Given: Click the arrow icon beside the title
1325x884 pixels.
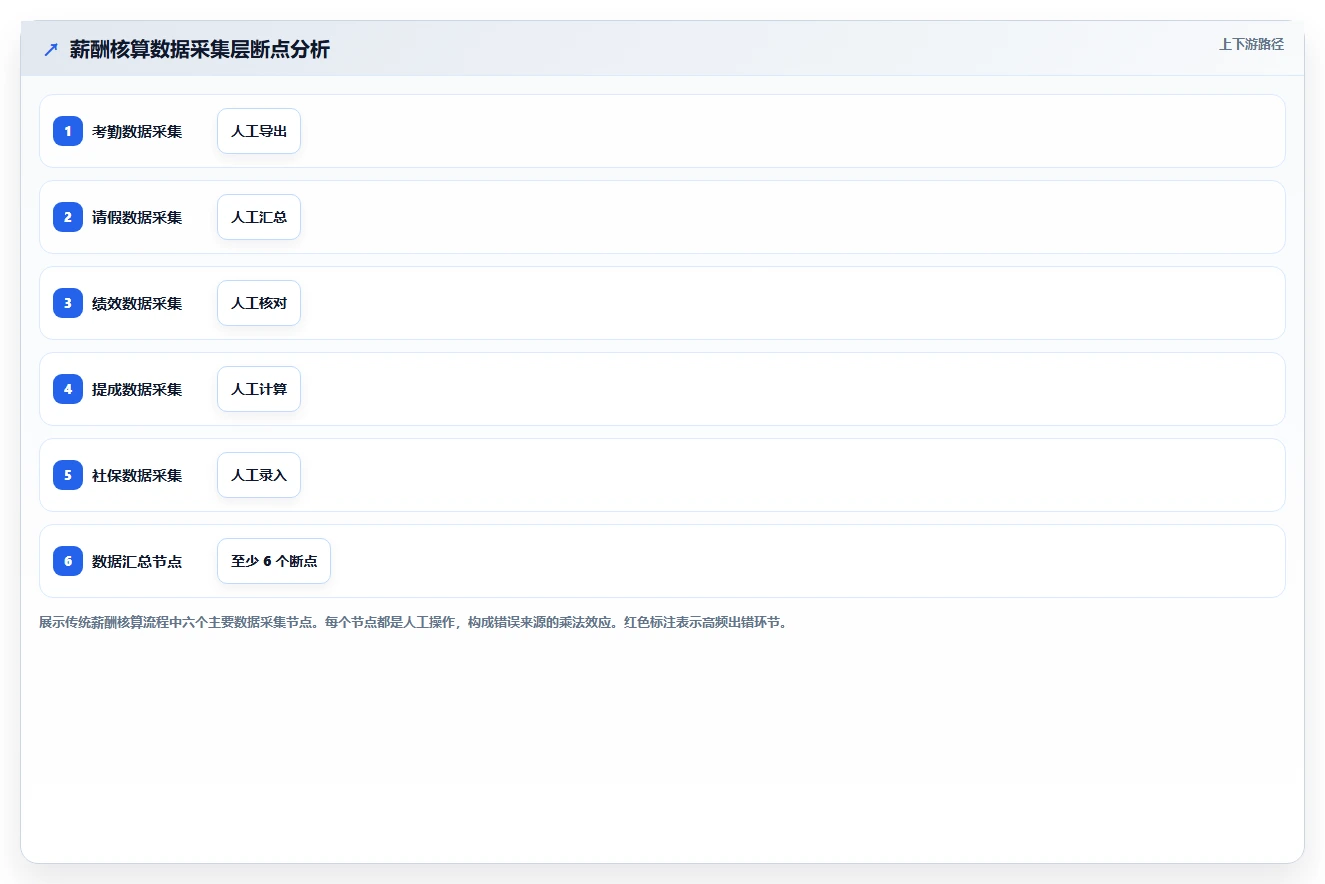Looking at the screenshot, I should (x=51, y=49).
